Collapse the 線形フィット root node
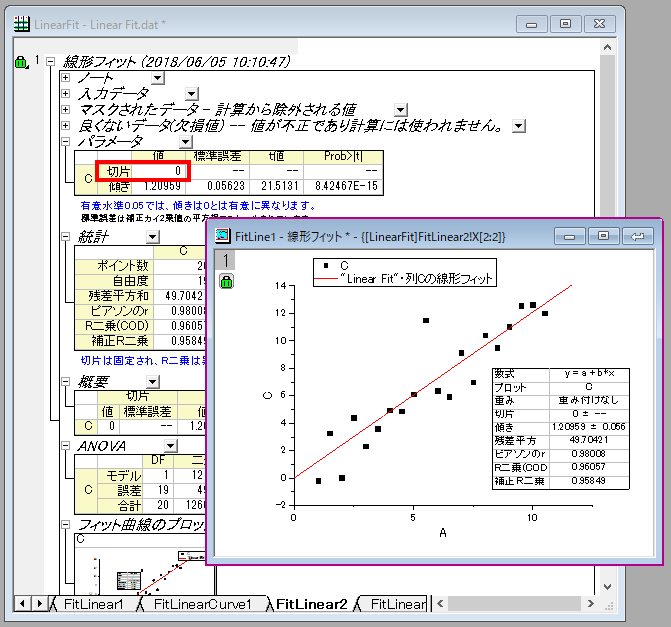Image resolution: width=671 pixels, height=627 pixels. (50, 62)
